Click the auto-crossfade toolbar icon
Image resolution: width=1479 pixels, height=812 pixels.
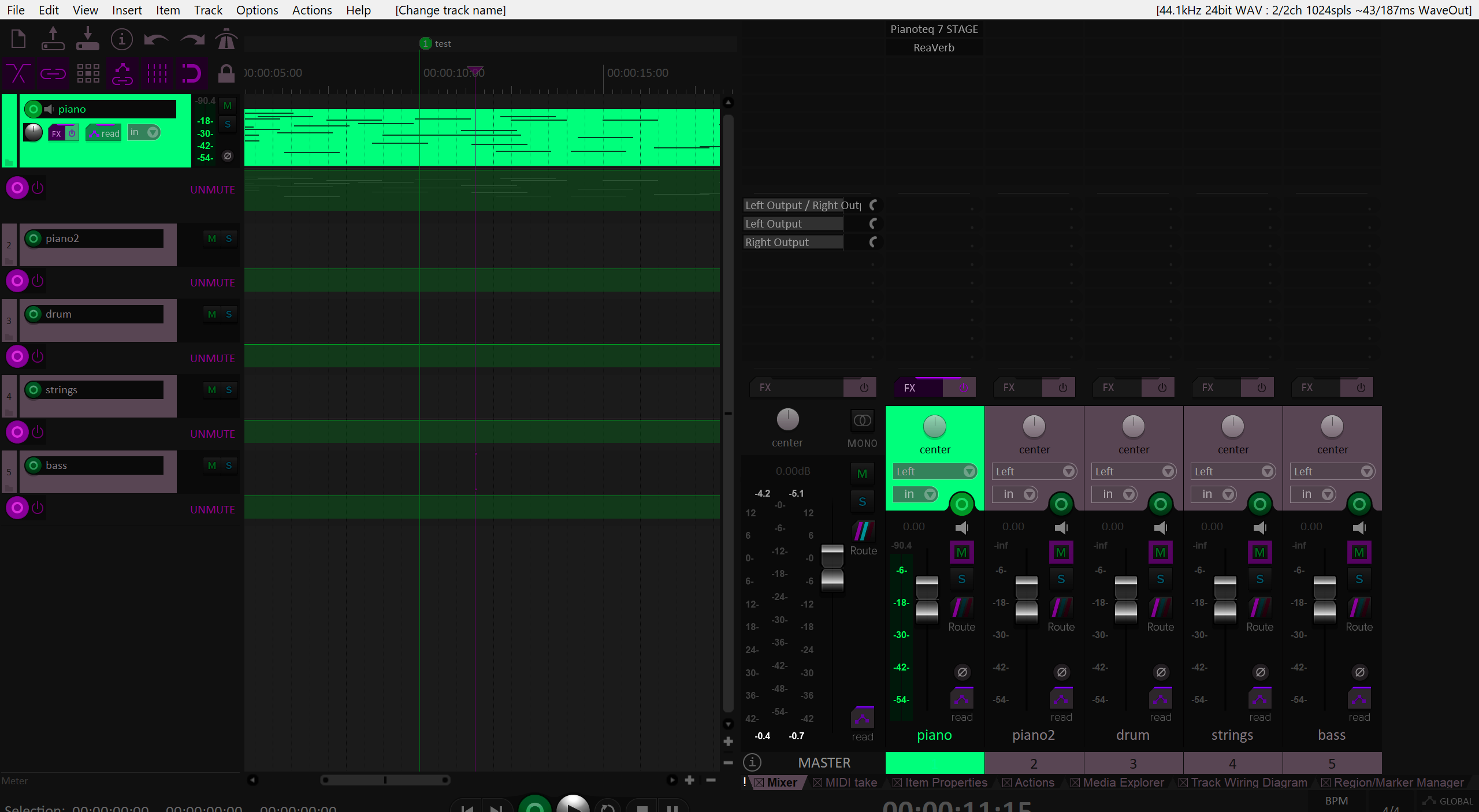[x=18, y=73]
